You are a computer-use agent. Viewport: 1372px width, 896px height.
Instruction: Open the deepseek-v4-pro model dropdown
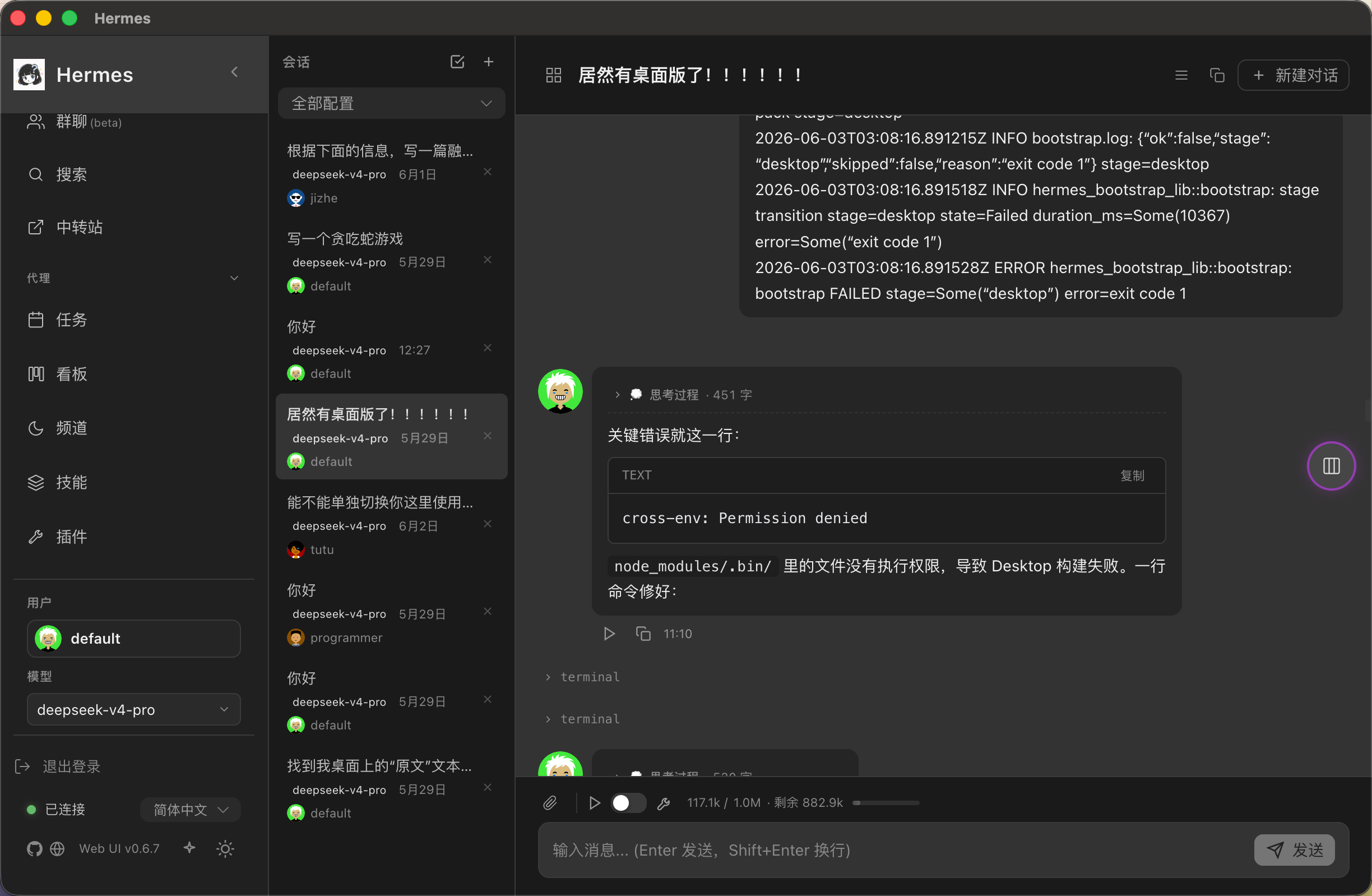pyautogui.click(x=134, y=709)
